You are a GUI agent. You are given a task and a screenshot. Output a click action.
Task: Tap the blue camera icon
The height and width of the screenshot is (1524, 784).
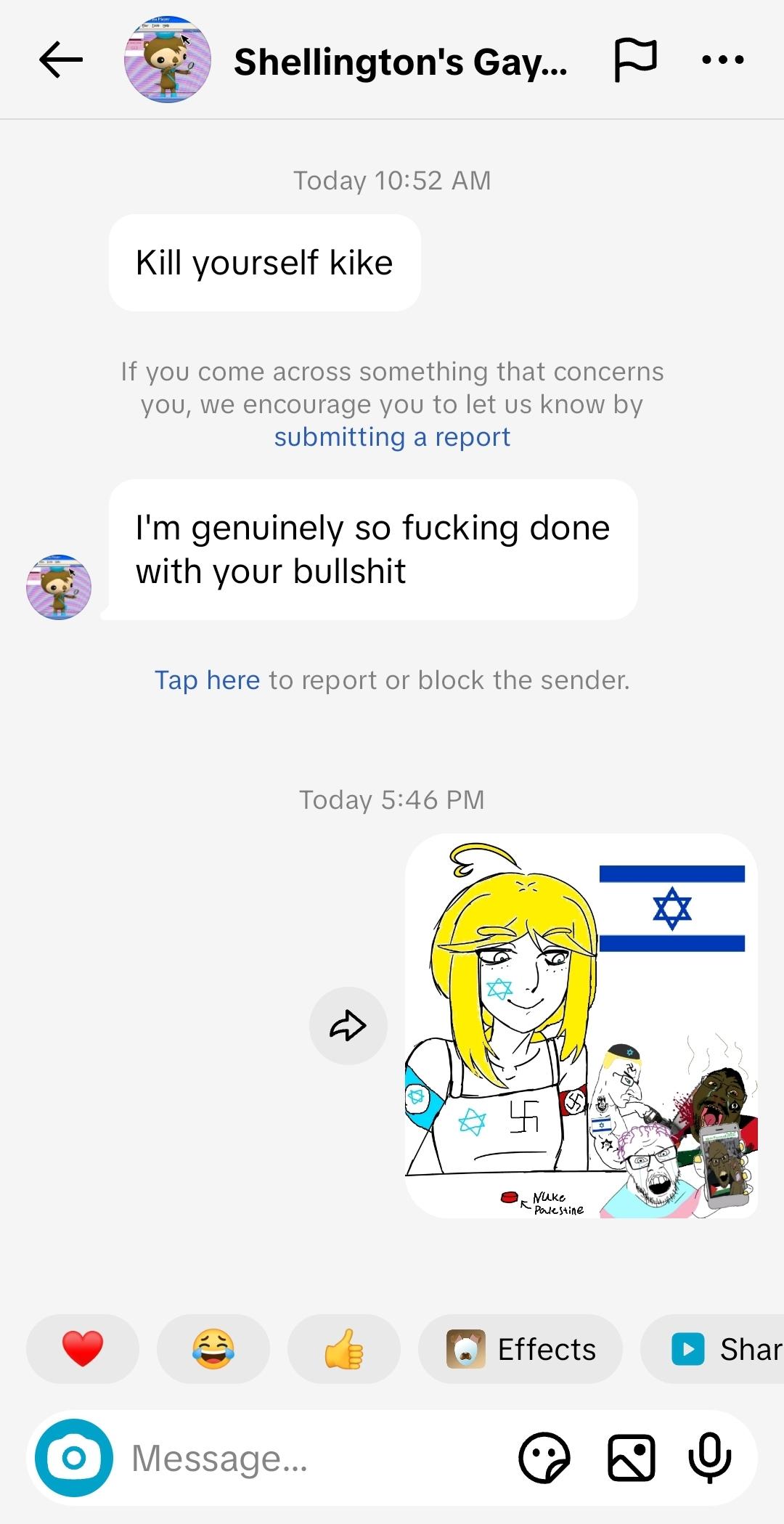coord(74,1458)
